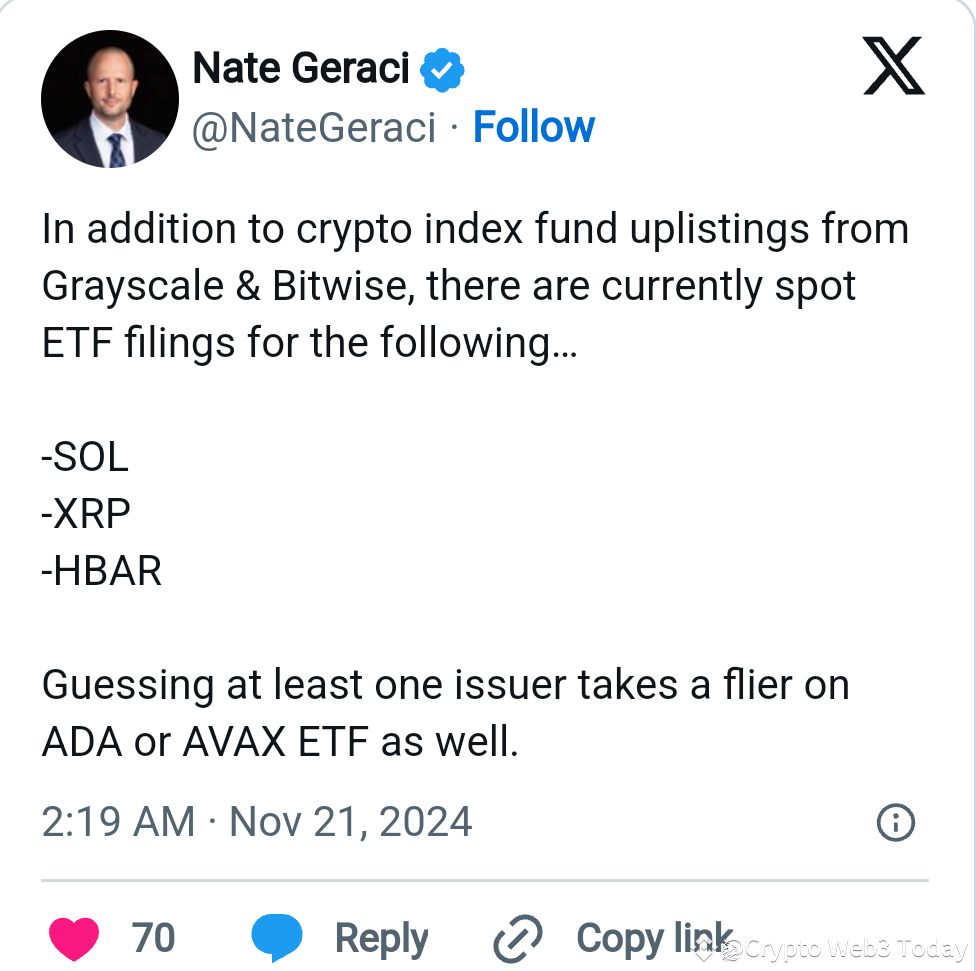Click the Reply label
Image resolution: width=976 pixels, height=971 pixels.
click(x=381, y=937)
